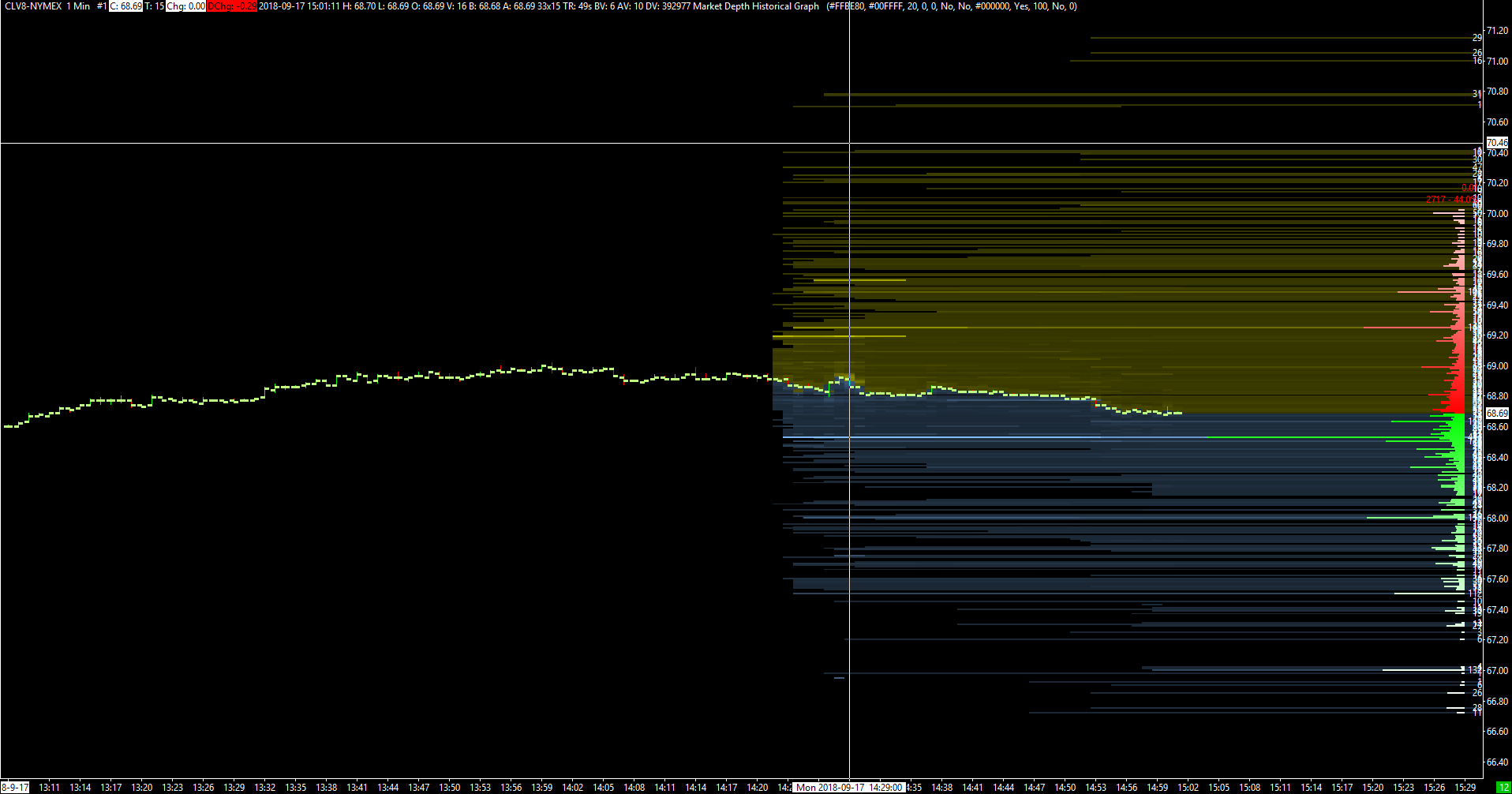Click the 14:14 label on the time axis
This screenshot has height=794, width=1512.
[x=695, y=788]
